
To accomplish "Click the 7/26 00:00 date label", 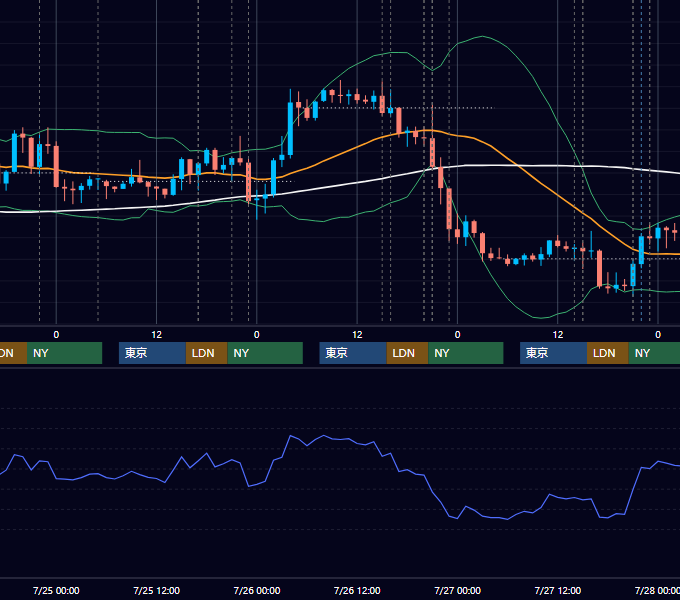I will pos(257,590).
